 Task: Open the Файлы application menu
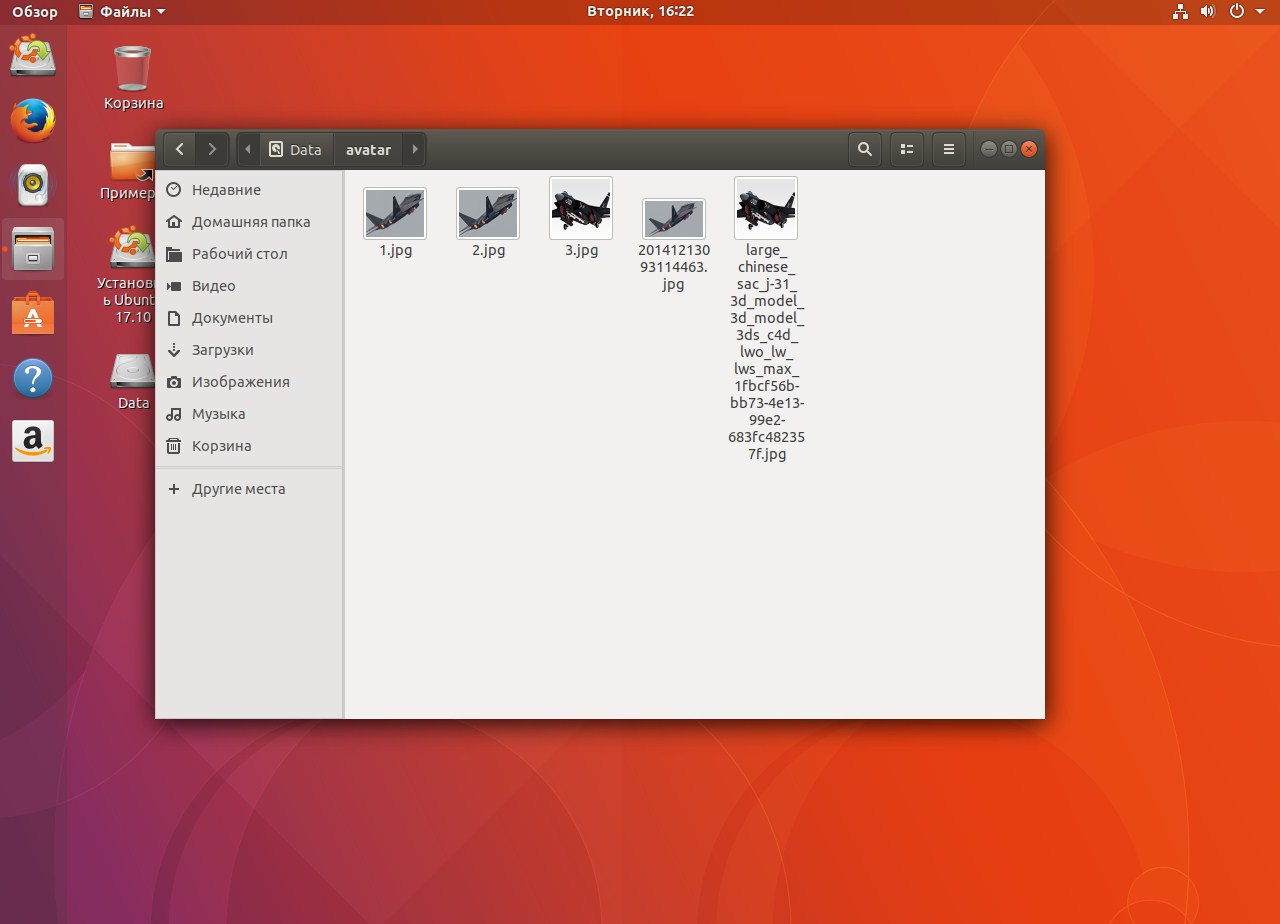click(x=122, y=12)
